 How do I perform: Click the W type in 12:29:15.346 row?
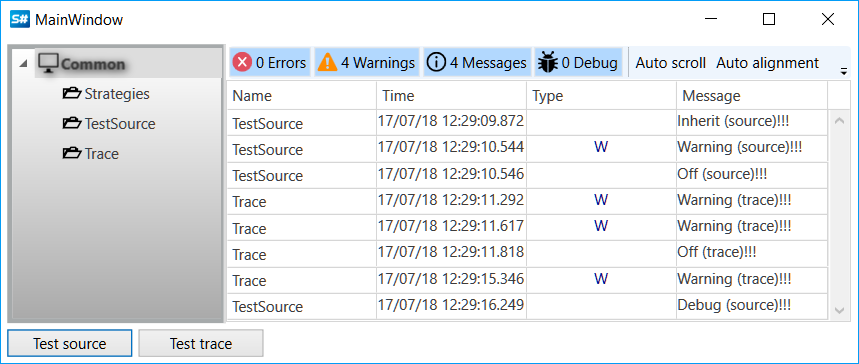click(x=601, y=278)
